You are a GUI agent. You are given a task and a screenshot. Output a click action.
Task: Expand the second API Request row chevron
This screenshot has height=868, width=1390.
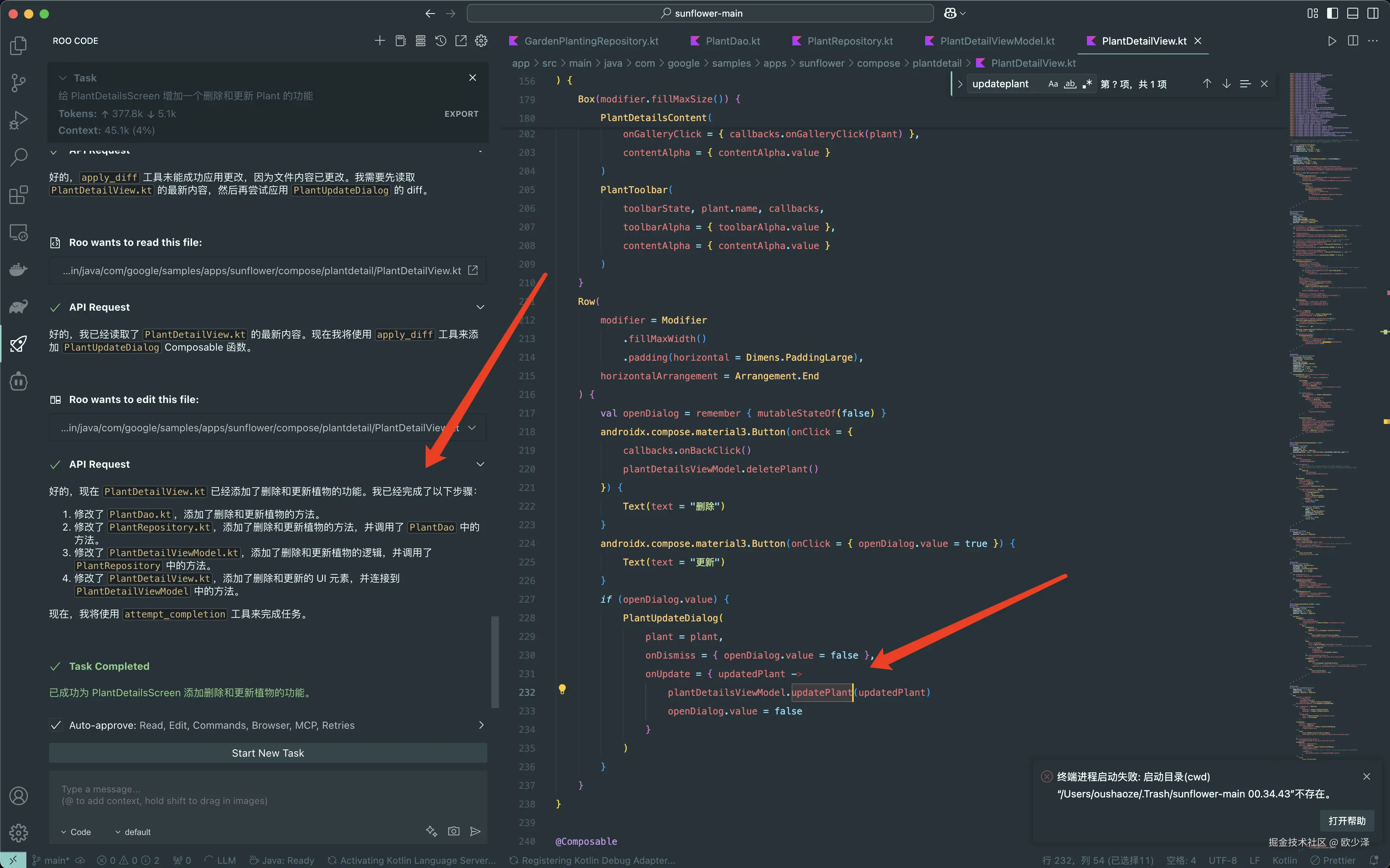480,307
